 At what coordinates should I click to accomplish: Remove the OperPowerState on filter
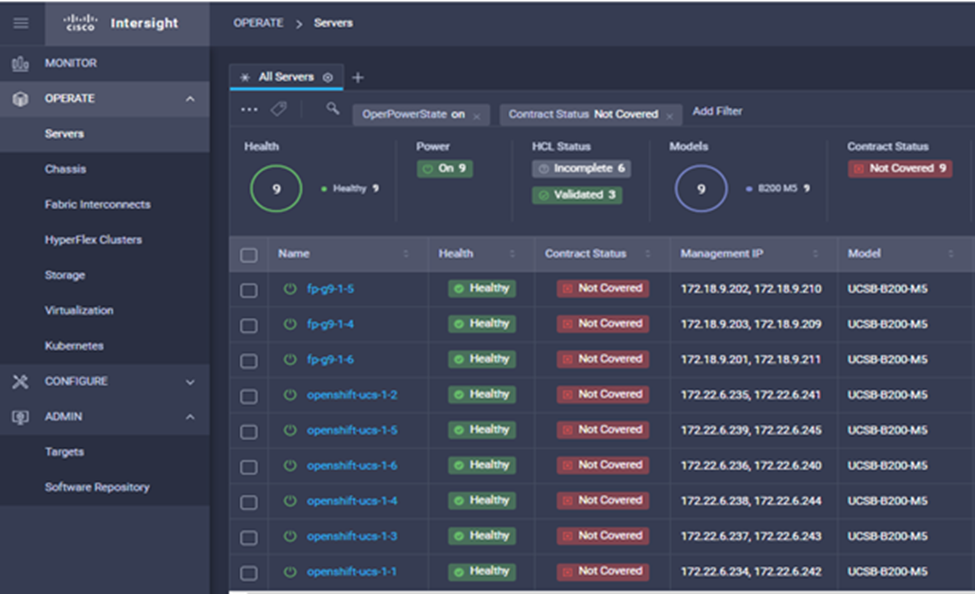(x=477, y=116)
